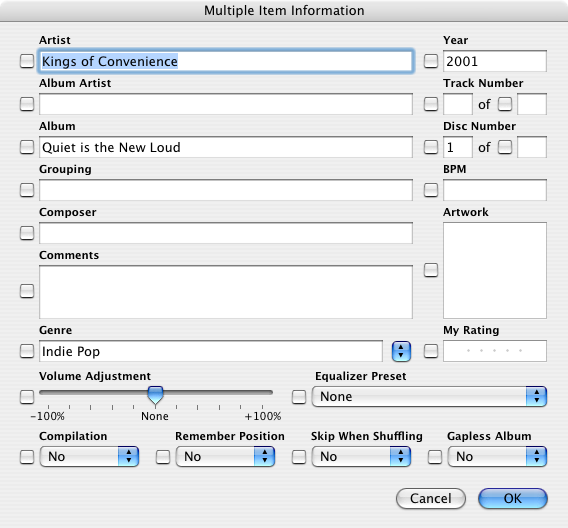
Task: Tick the Year checkbox
Action: click(431, 61)
